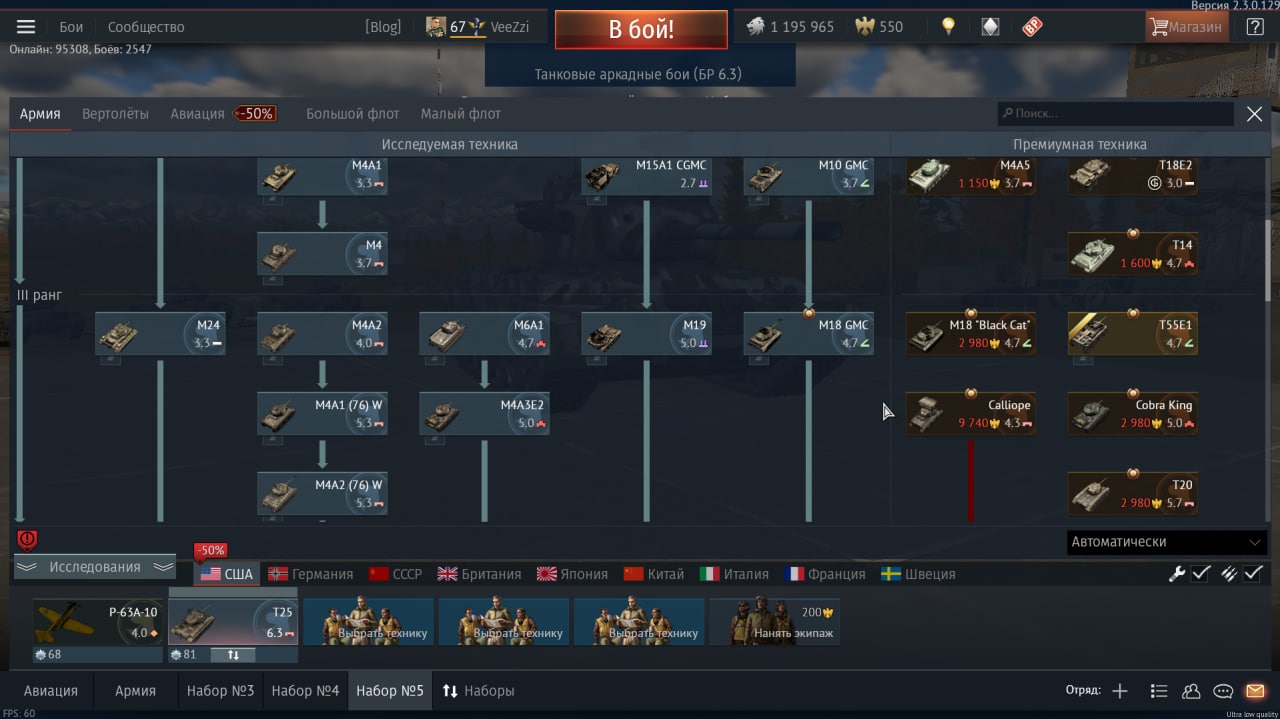Open the Наборы presets list

(479, 691)
